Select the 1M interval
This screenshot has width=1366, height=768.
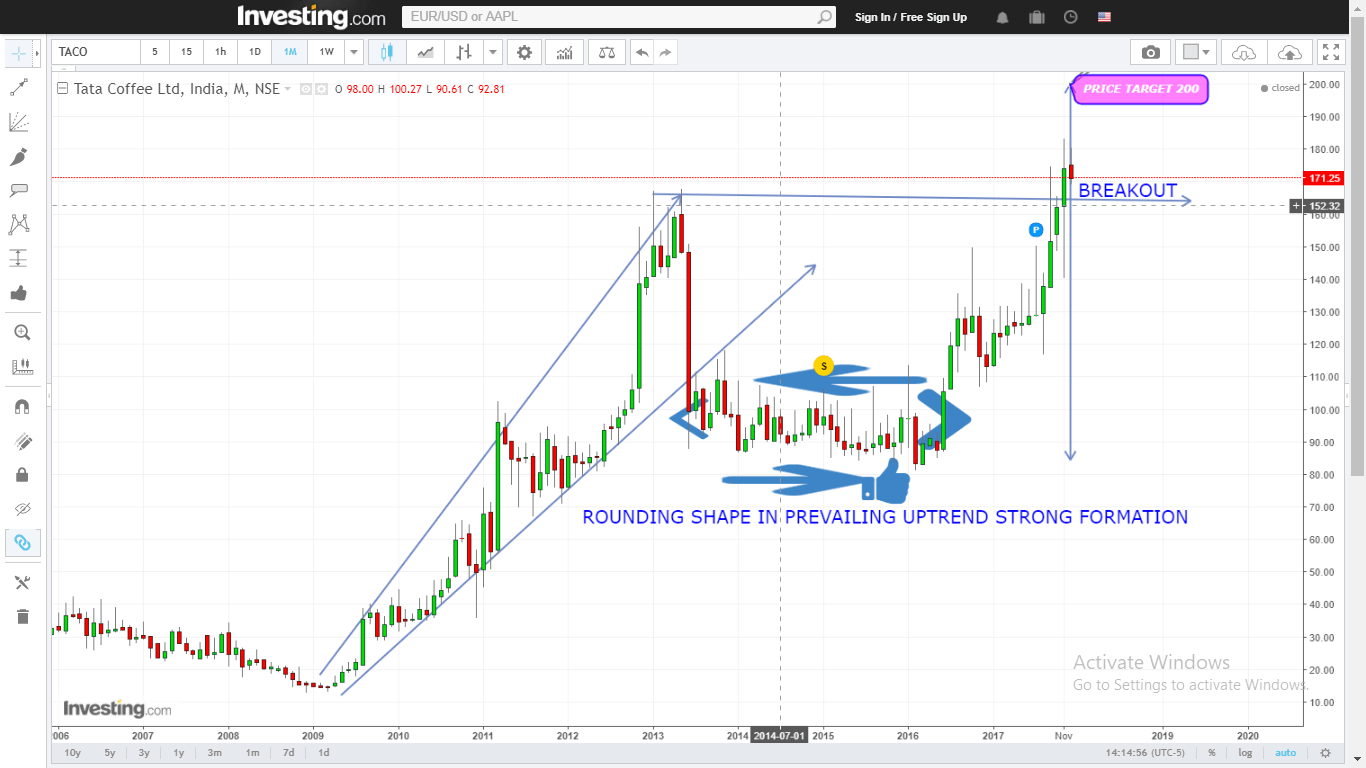(x=289, y=52)
